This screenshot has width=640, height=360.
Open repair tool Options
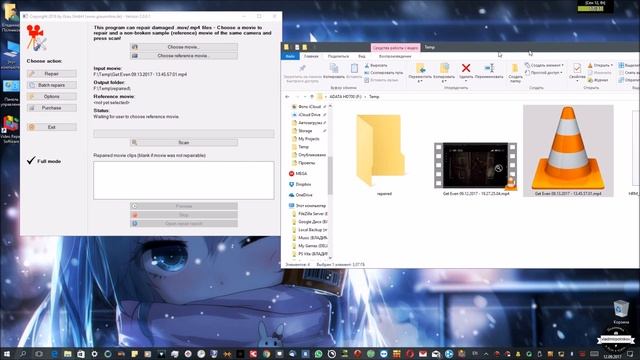pos(51,96)
